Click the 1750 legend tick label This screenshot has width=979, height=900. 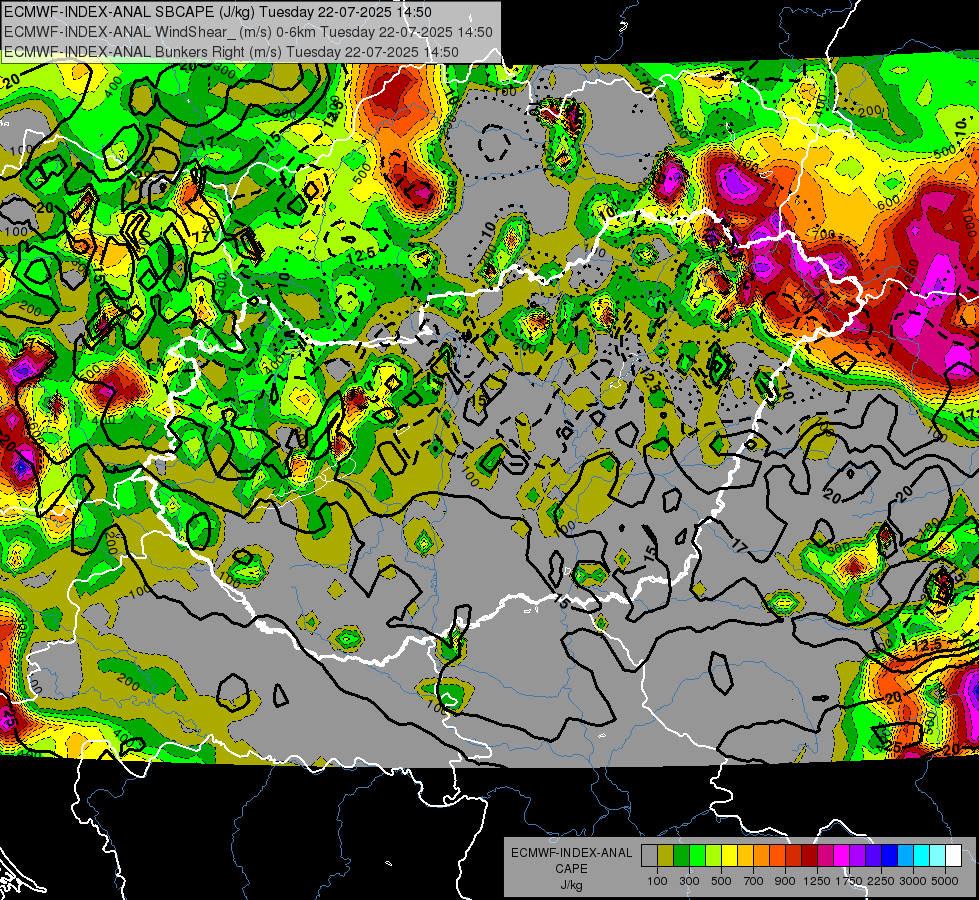coord(850,881)
